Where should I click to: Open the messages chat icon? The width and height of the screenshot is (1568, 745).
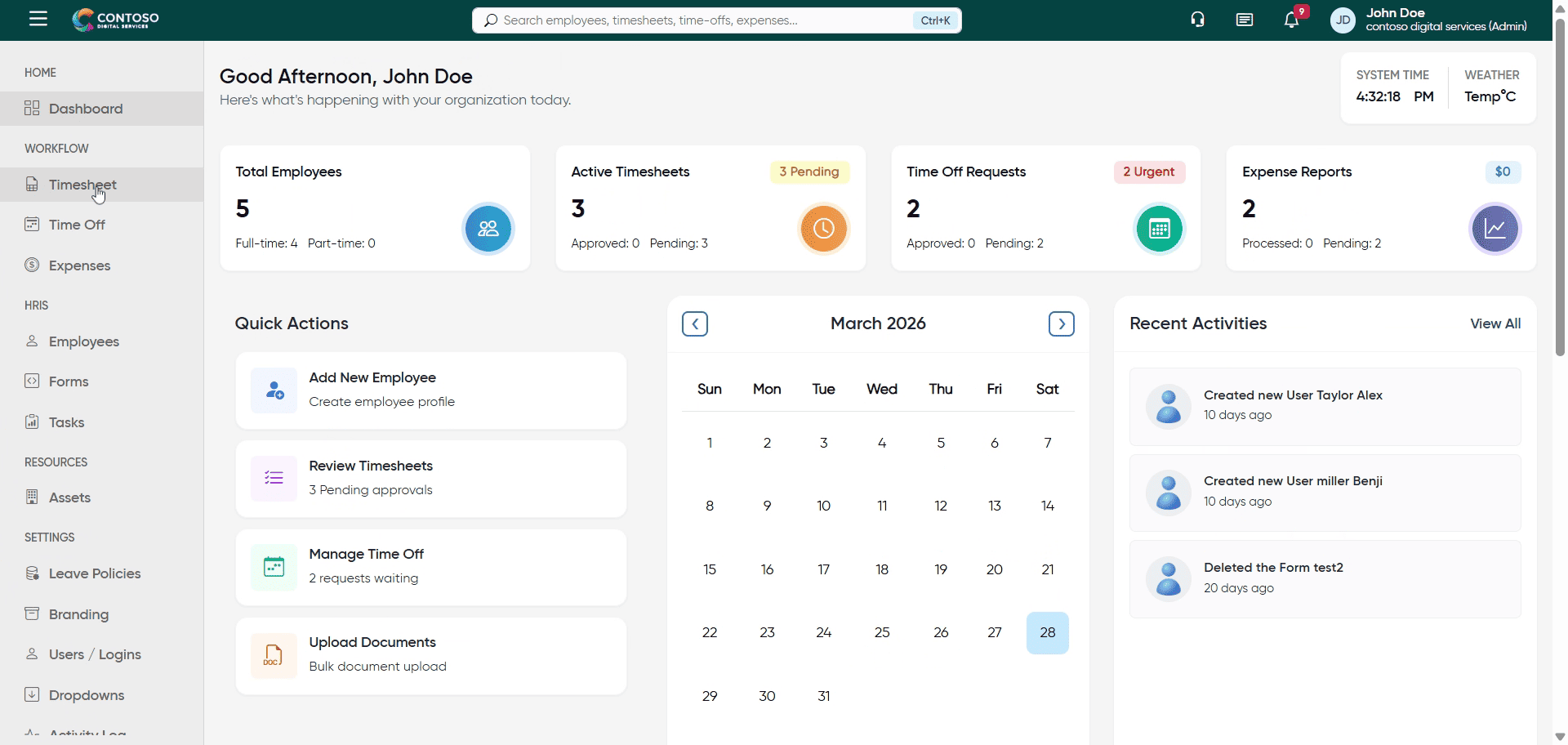1244,20
